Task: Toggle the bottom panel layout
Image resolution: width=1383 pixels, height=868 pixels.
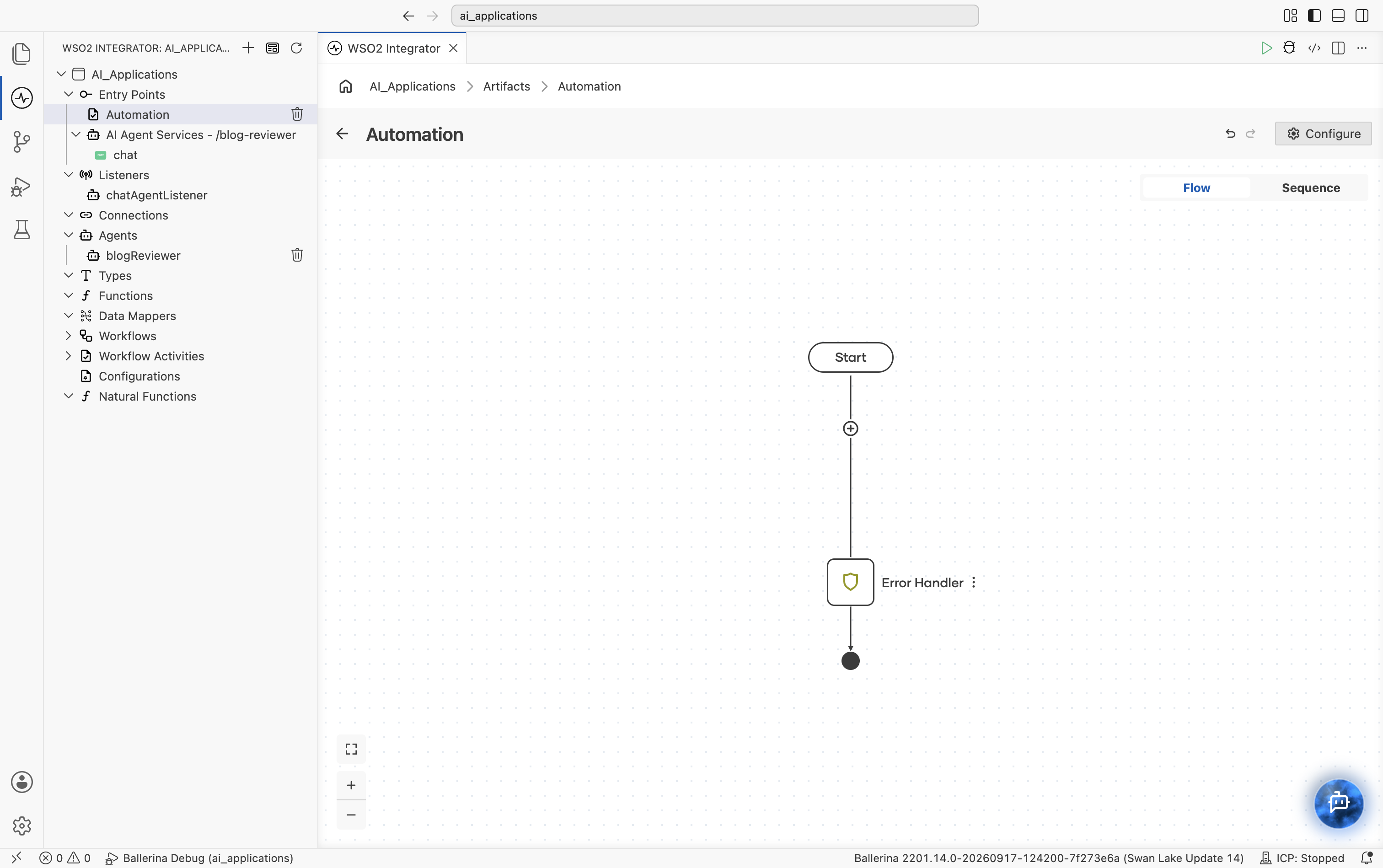Action: 1338,16
